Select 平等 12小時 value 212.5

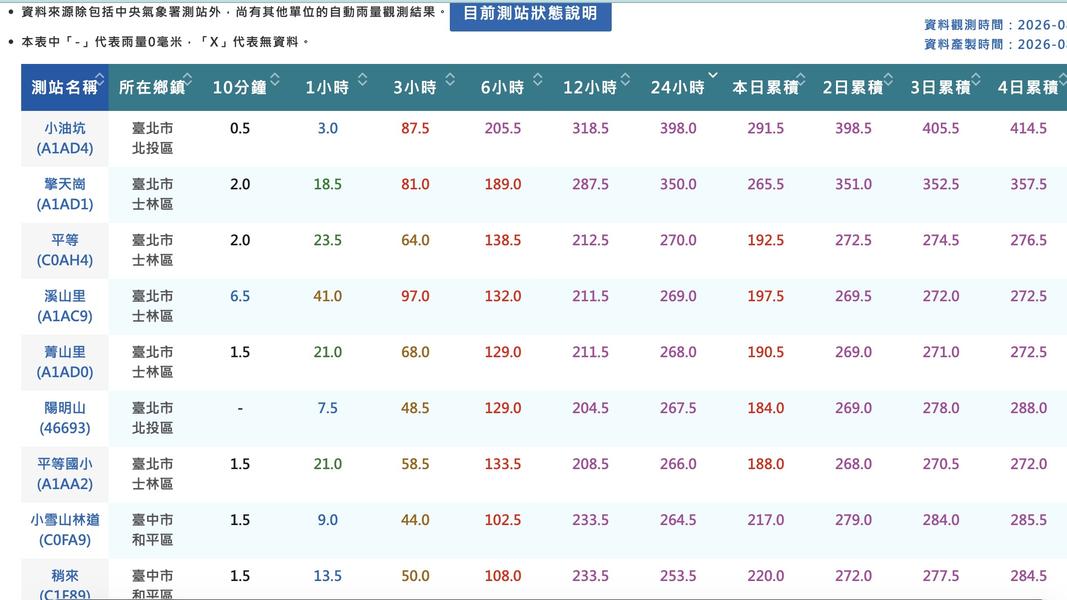click(590, 240)
